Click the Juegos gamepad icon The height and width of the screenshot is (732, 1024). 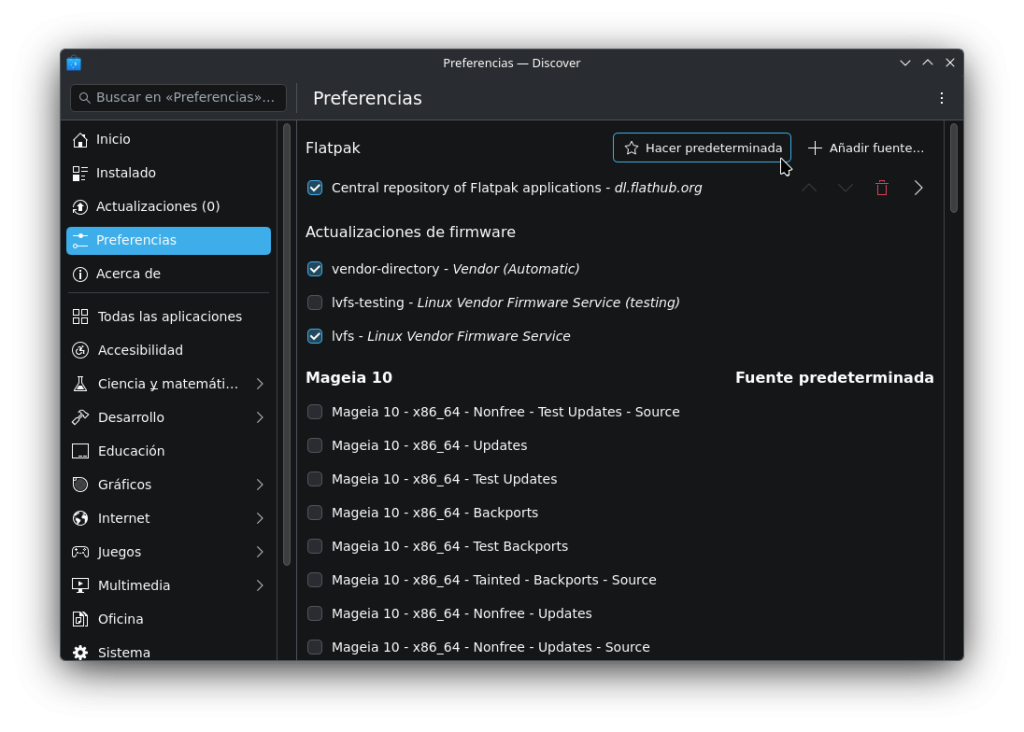click(x=80, y=552)
